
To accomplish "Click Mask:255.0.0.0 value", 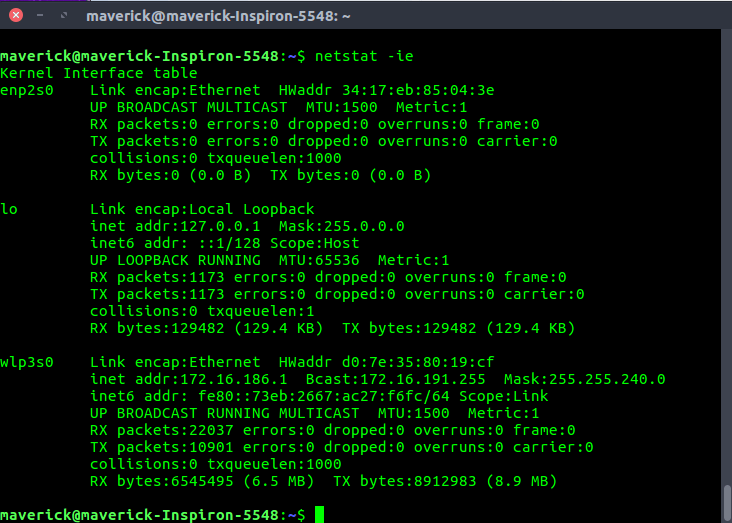I will [x=341, y=226].
